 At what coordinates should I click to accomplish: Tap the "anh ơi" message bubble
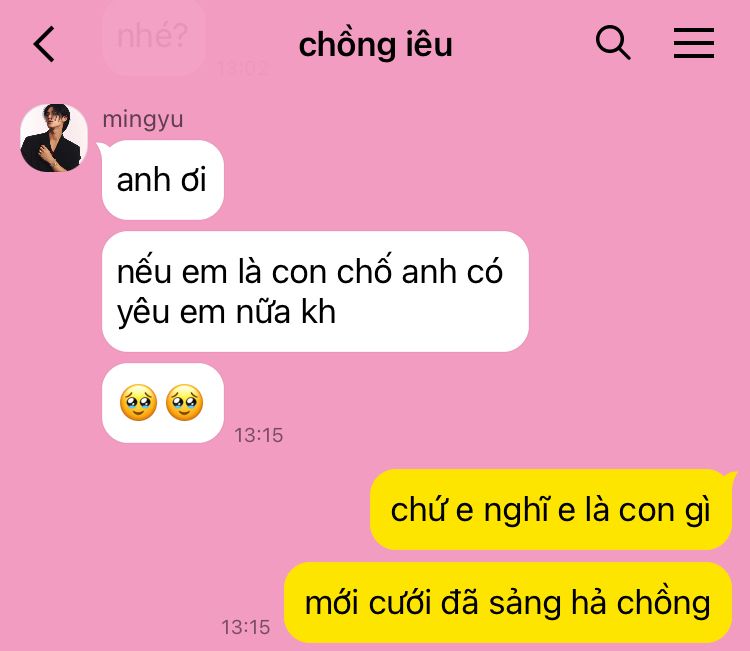(163, 180)
